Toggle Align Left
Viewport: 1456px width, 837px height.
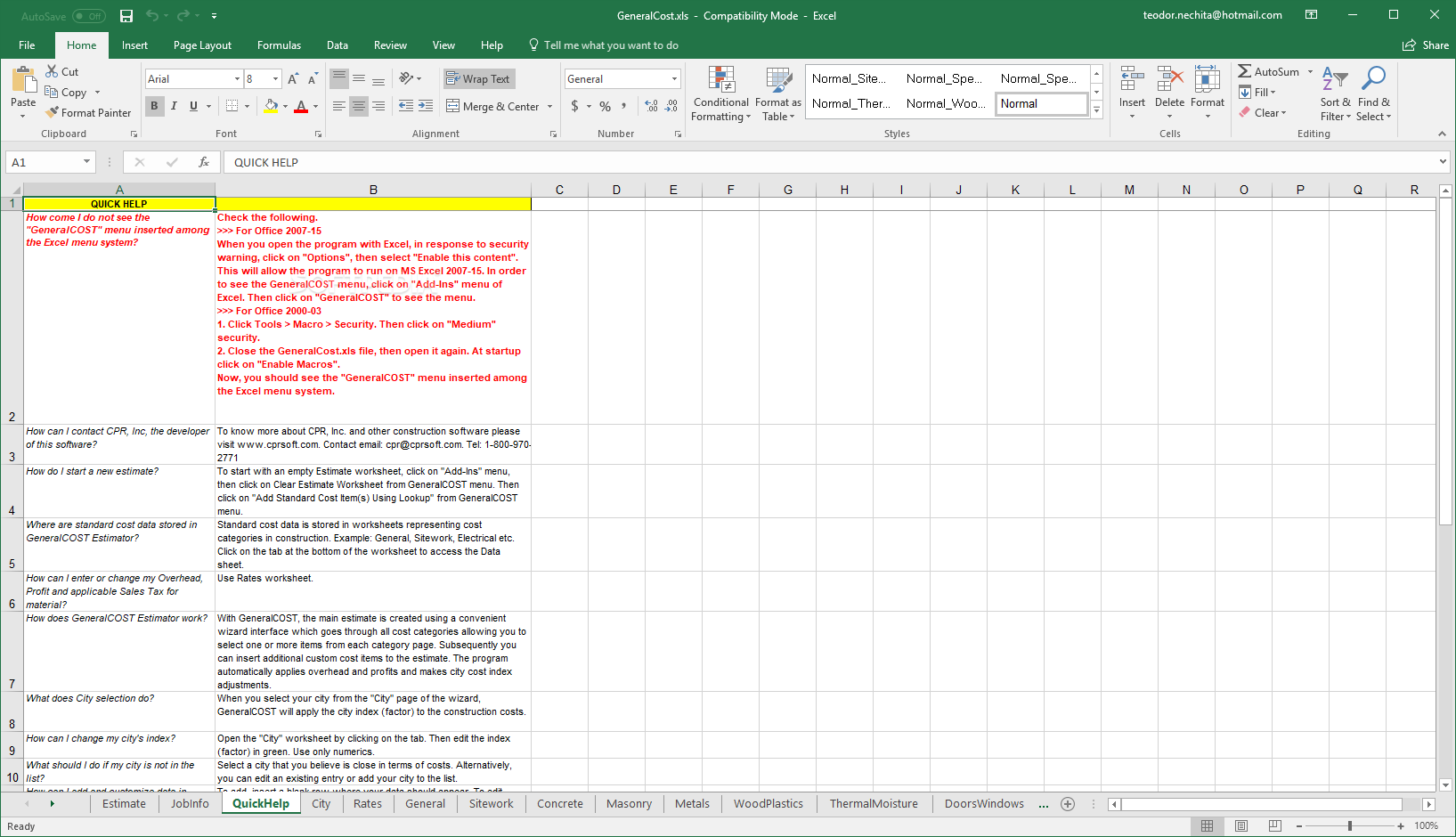point(339,106)
